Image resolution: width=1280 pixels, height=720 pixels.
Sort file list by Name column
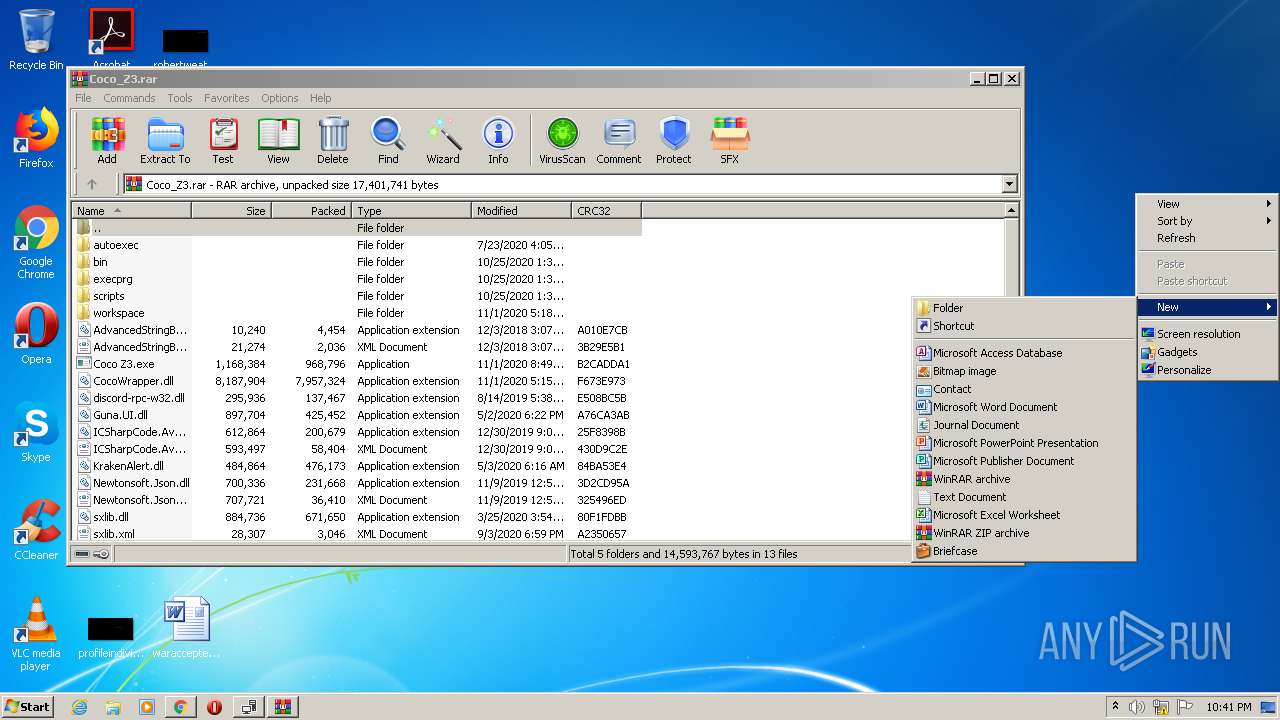132,211
